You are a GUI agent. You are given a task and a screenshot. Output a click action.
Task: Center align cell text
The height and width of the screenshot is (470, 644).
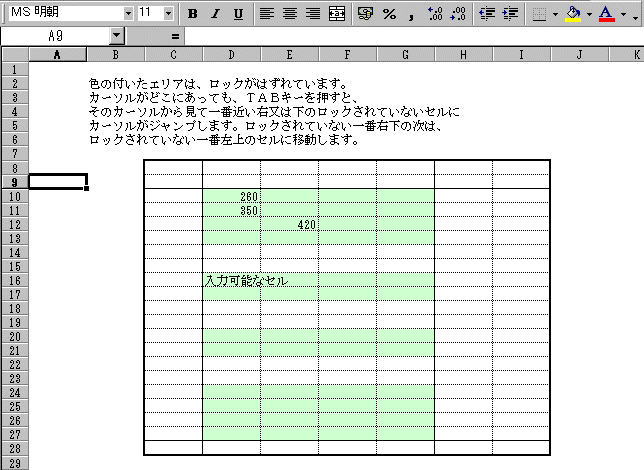click(290, 14)
